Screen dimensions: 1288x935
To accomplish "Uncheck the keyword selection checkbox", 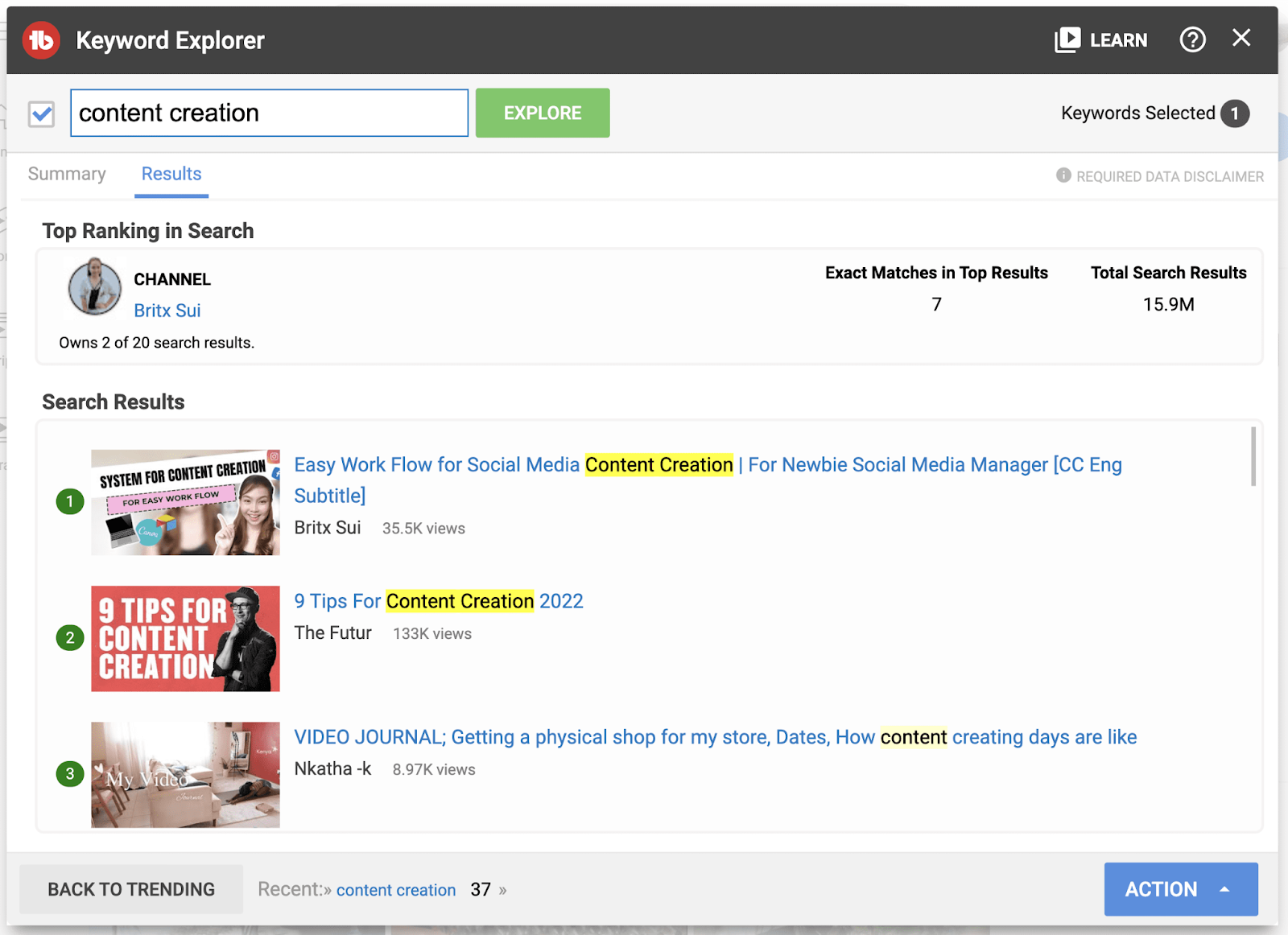I will [x=41, y=113].
